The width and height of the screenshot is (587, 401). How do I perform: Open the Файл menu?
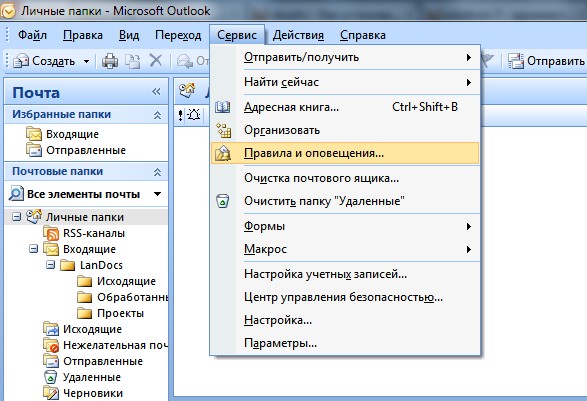[32, 35]
